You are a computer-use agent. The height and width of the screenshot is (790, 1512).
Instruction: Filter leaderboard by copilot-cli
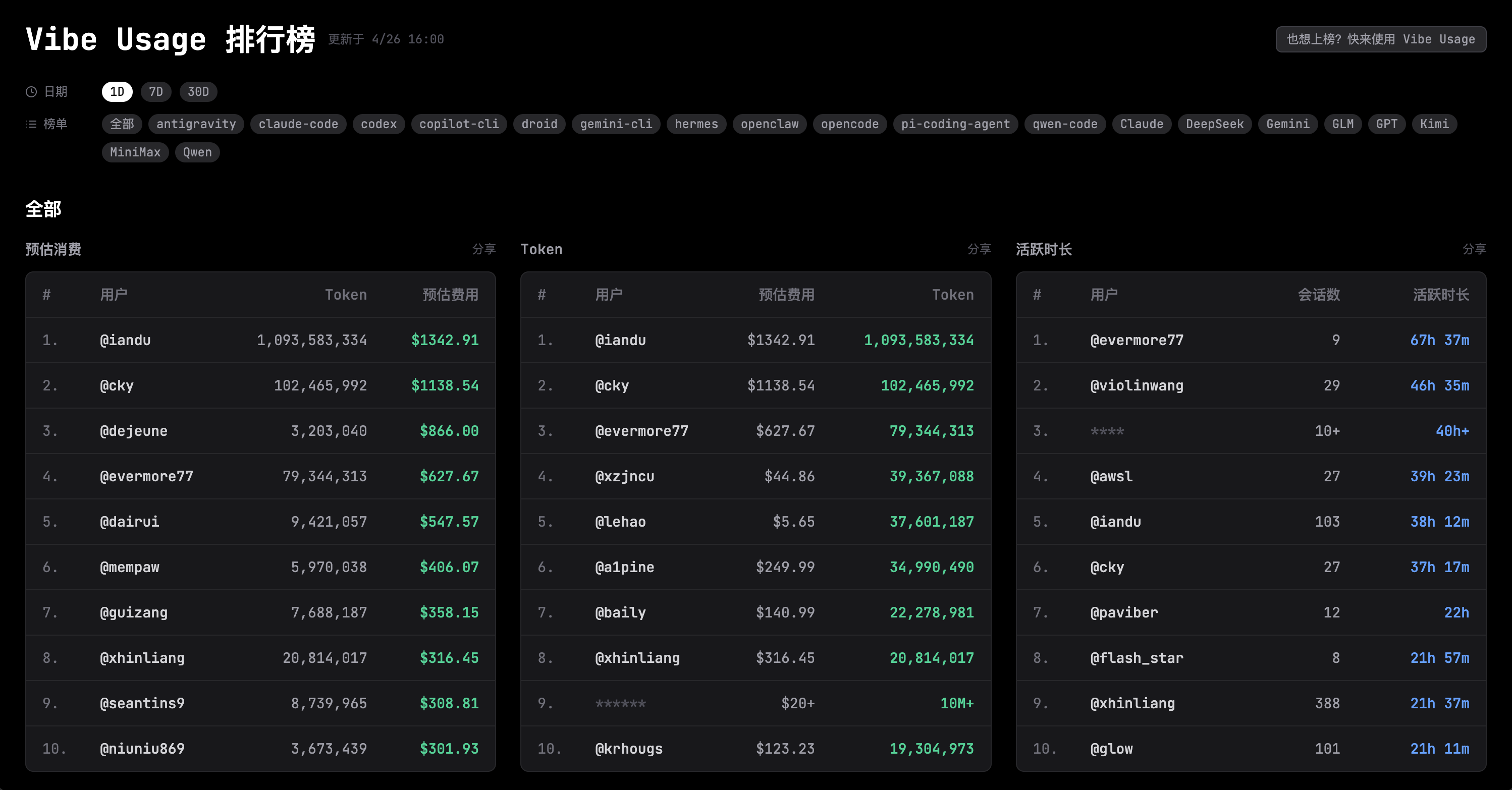[459, 124]
